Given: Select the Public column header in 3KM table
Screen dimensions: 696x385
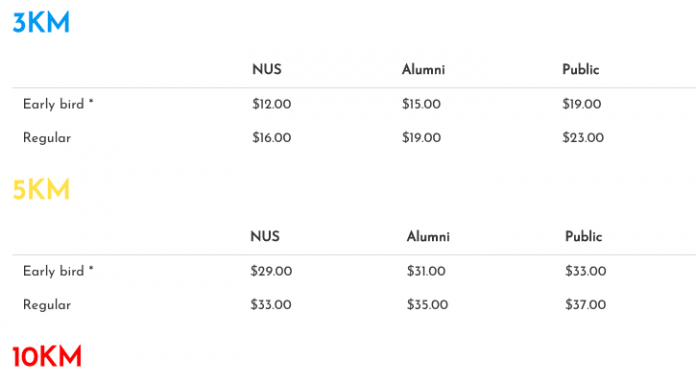Looking at the screenshot, I should coord(581,69).
